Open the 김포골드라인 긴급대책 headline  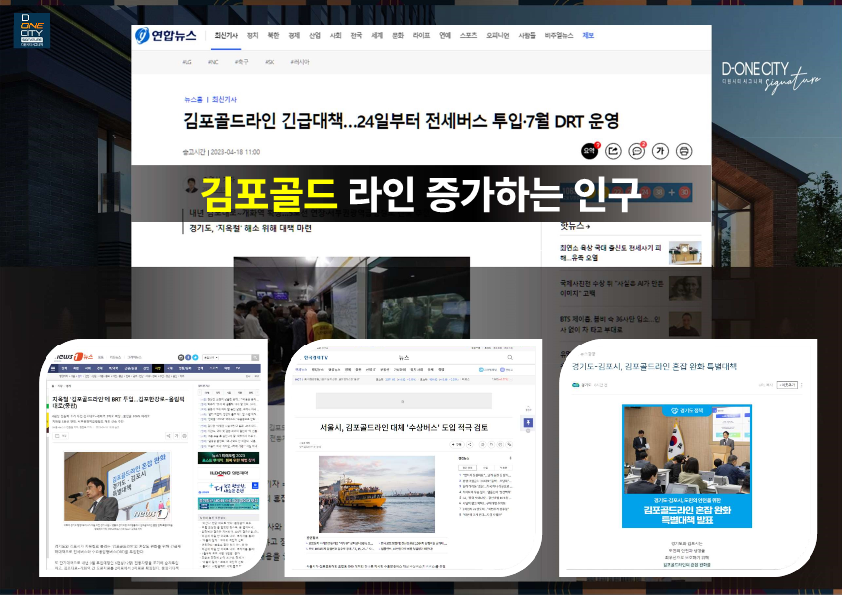401,121
